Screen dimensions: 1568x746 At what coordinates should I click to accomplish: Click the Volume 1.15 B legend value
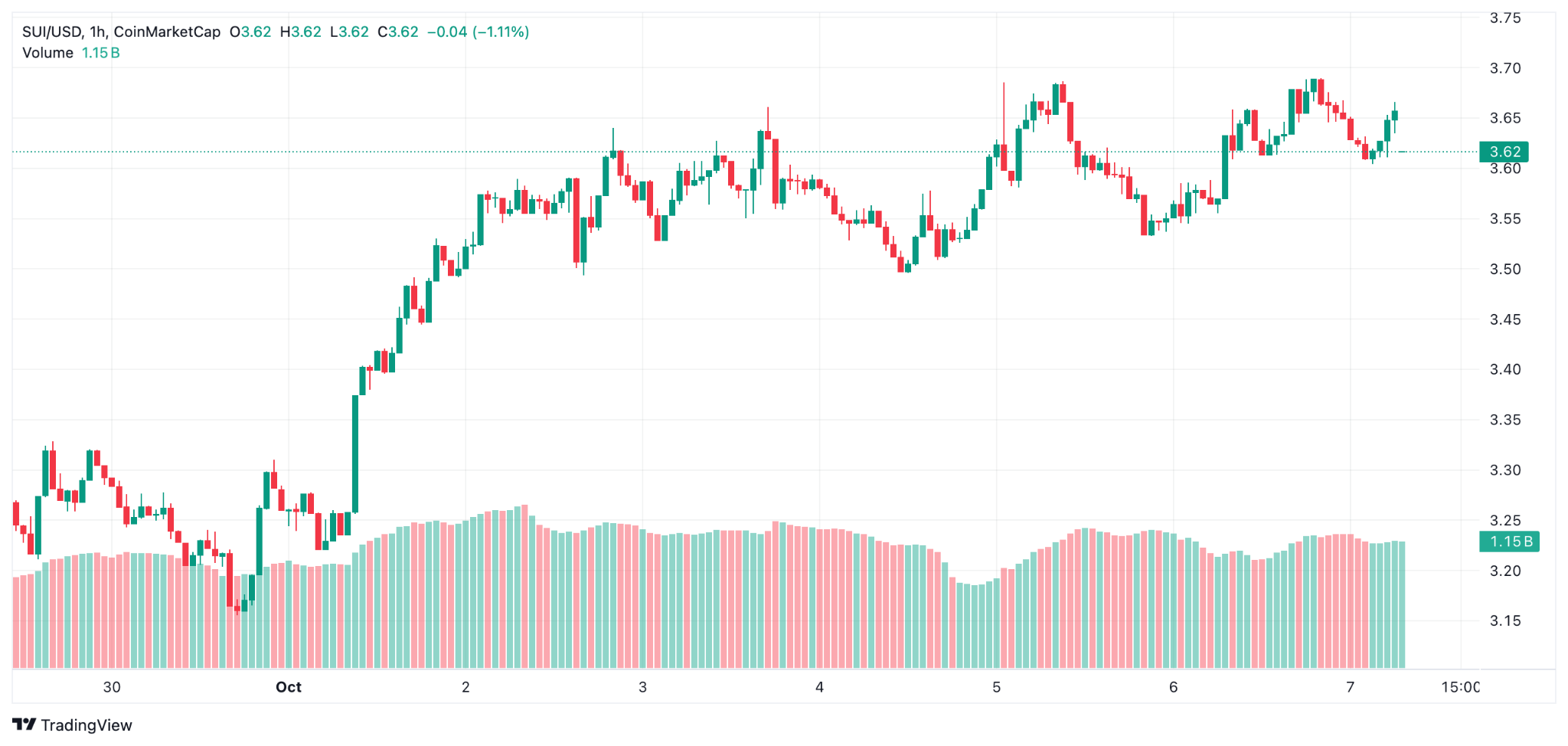click(101, 53)
